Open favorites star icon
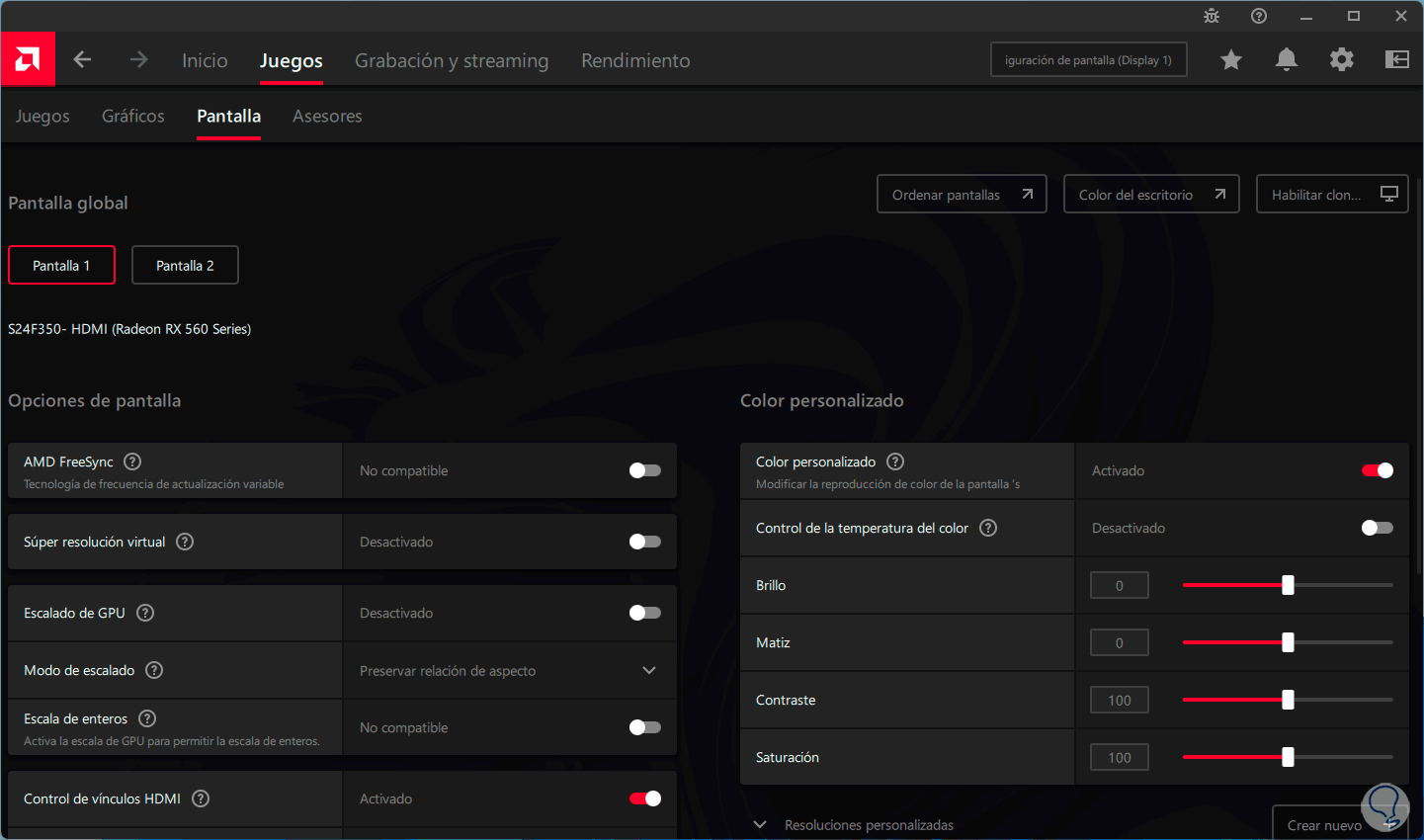The height and width of the screenshot is (840, 1424). 1231,59
